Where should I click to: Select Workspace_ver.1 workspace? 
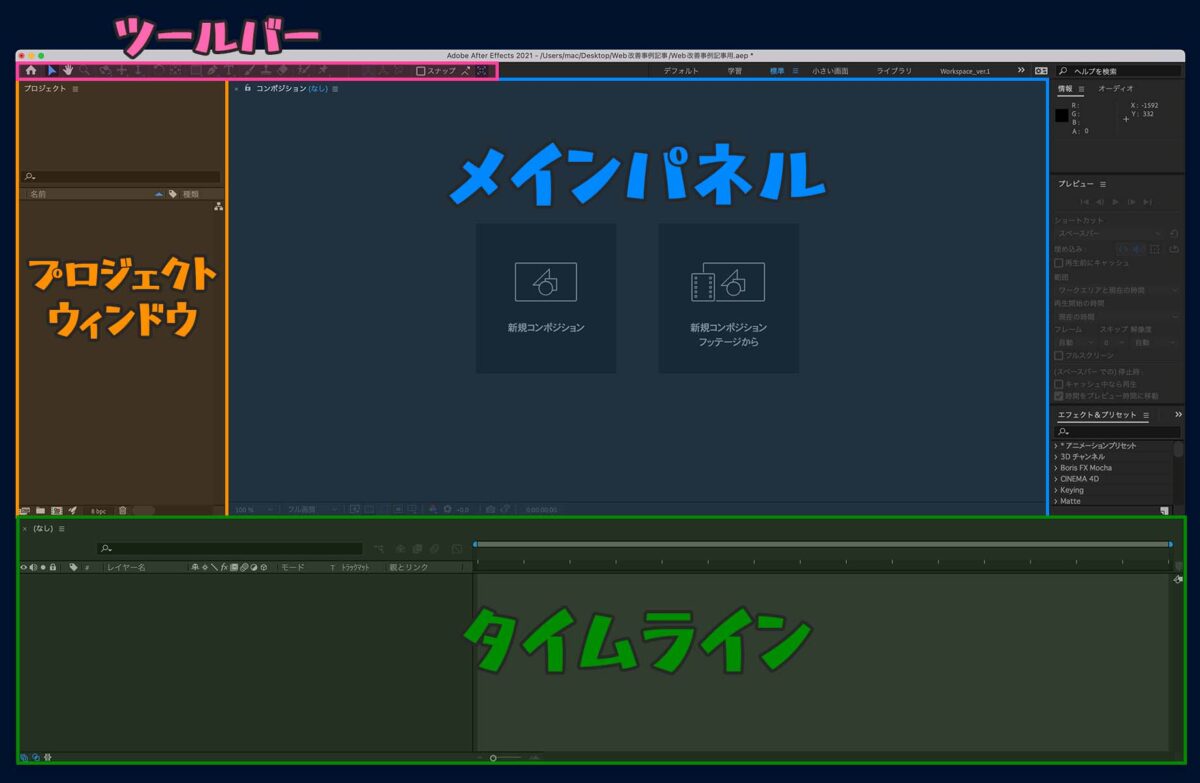(x=965, y=72)
